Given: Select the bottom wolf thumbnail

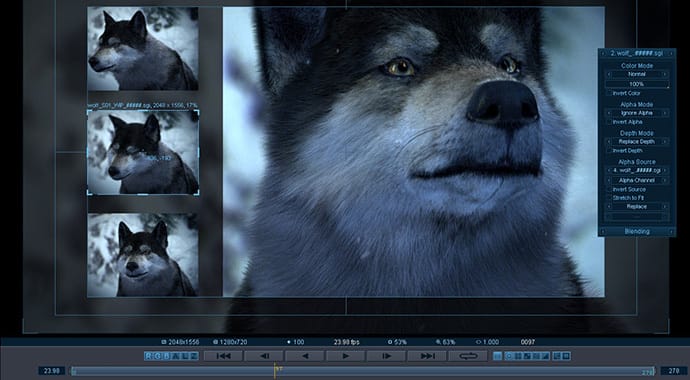Looking at the screenshot, I should [x=143, y=255].
